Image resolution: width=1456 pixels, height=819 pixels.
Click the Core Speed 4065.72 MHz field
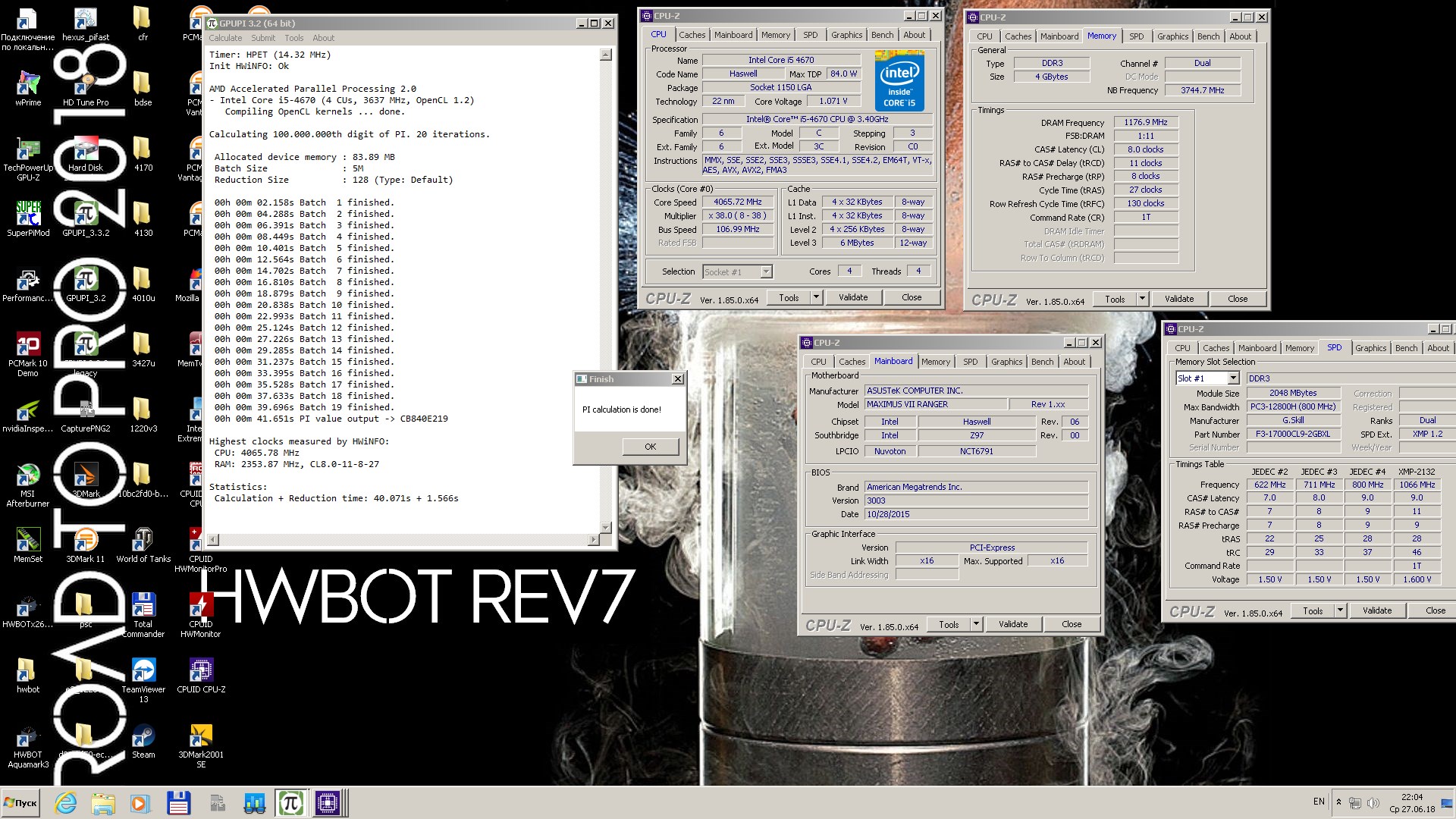[737, 202]
